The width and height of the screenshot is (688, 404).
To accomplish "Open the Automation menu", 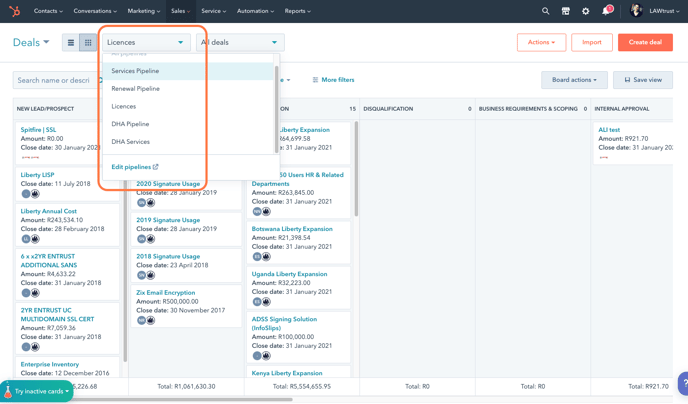I will coord(255,11).
